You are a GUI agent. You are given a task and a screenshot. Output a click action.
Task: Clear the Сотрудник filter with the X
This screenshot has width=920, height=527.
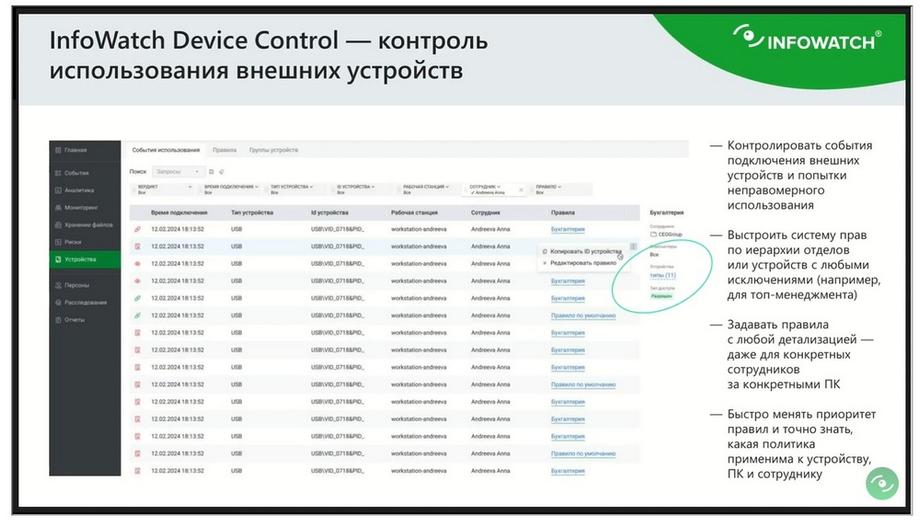(521, 190)
